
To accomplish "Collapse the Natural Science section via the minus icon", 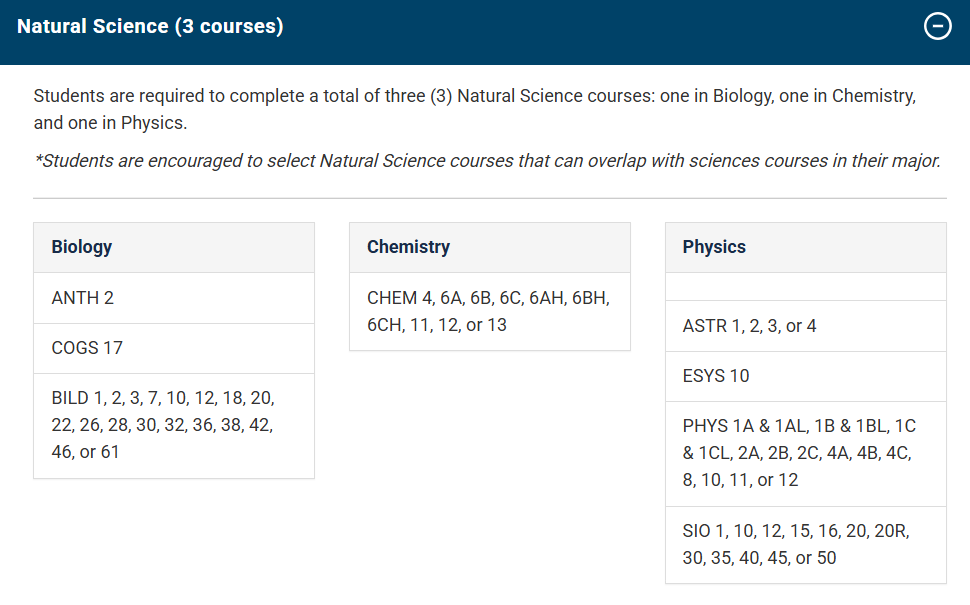I will coord(937,27).
